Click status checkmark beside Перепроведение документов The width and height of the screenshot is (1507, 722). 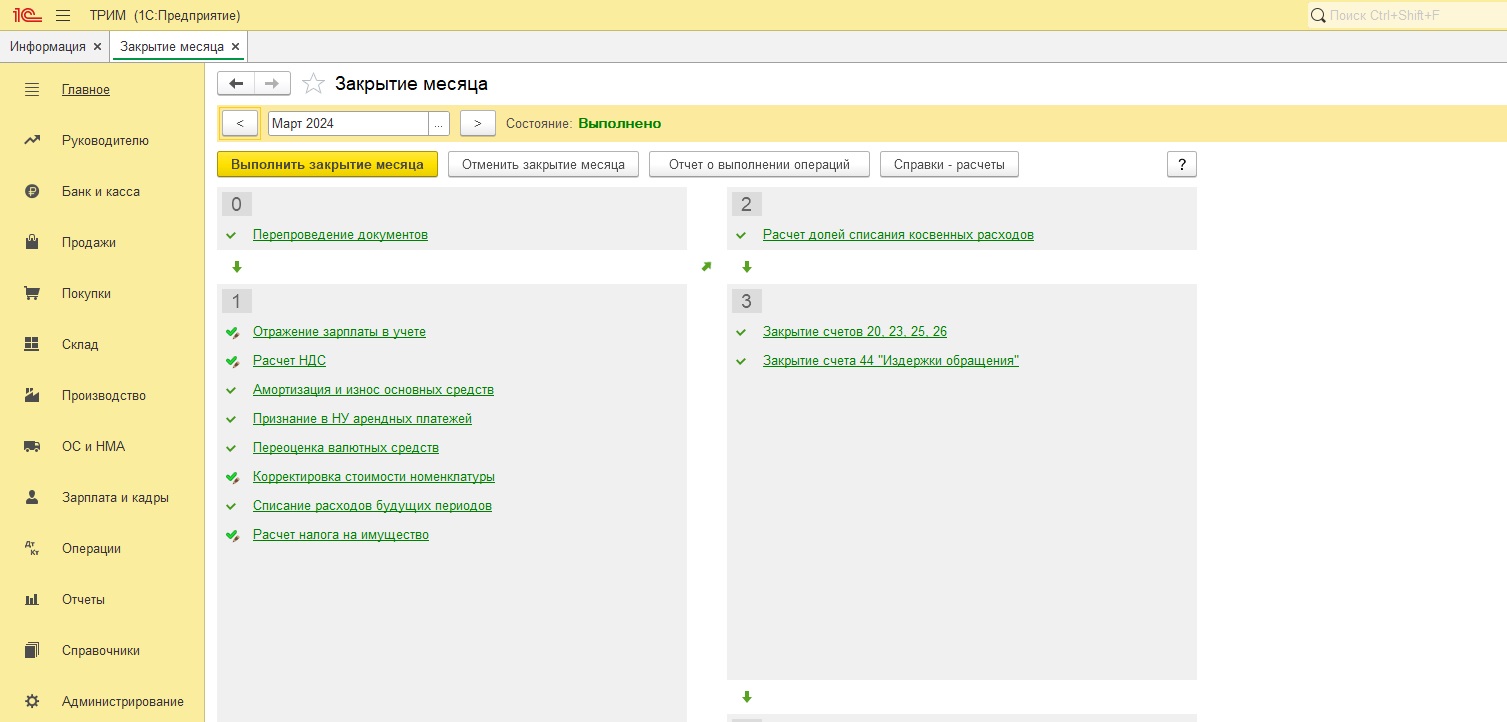pos(231,235)
